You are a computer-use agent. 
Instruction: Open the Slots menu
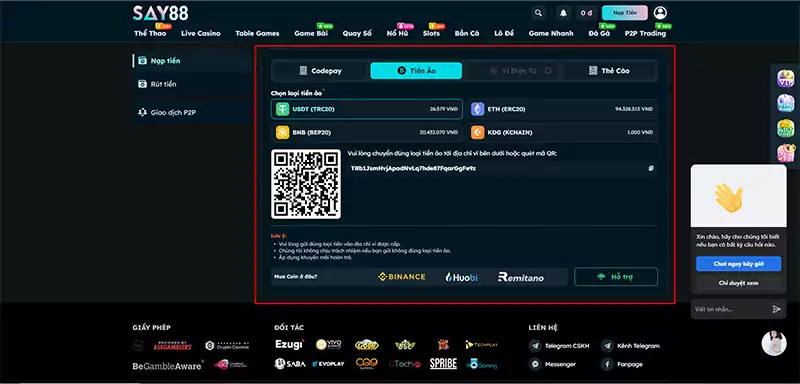tap(431, 33)
